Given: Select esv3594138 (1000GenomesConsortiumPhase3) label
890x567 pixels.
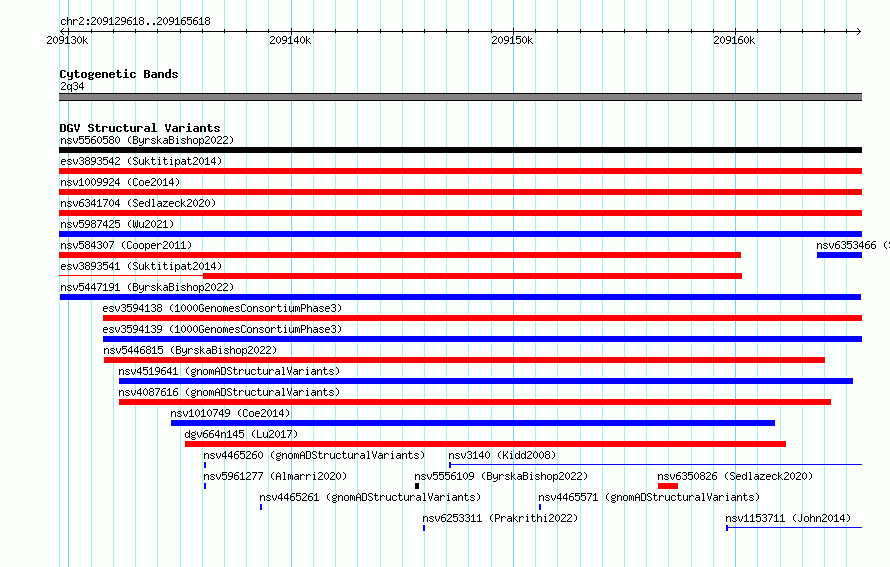Looking at the screenshot, I should tap(222, 308).
